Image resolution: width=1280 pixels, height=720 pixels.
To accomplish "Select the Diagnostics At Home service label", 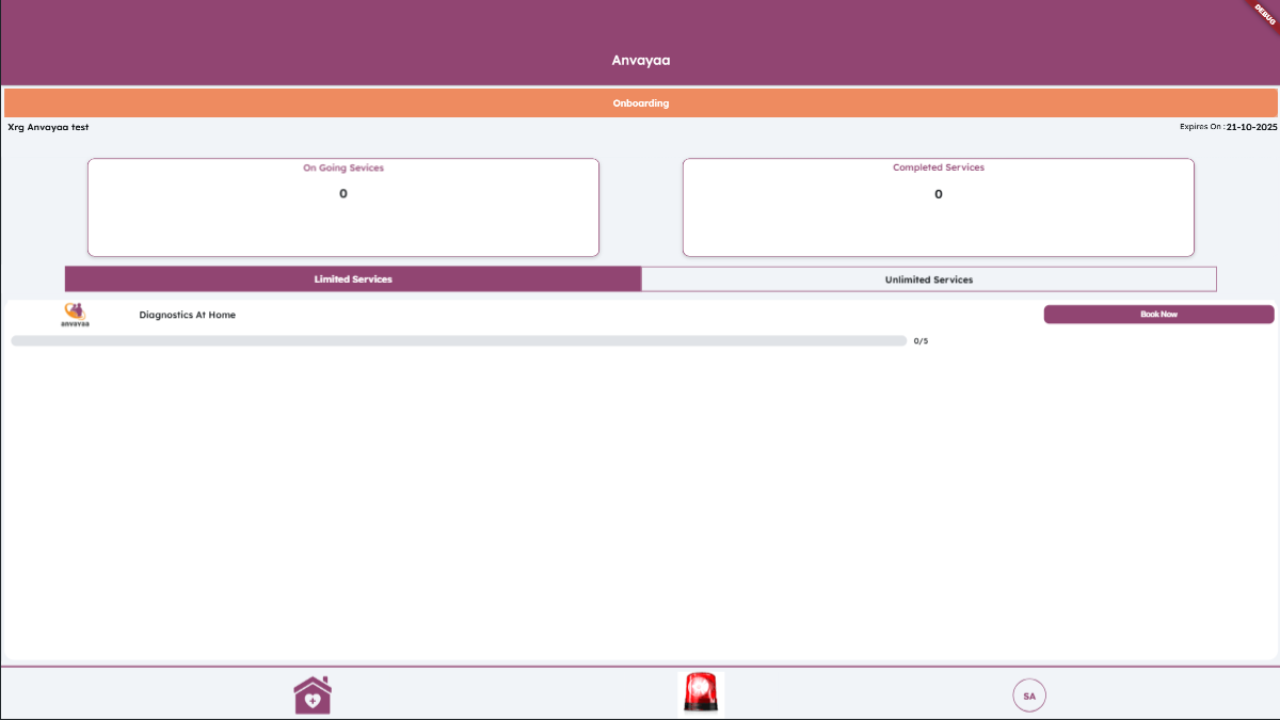I will [x=187, y=315].
